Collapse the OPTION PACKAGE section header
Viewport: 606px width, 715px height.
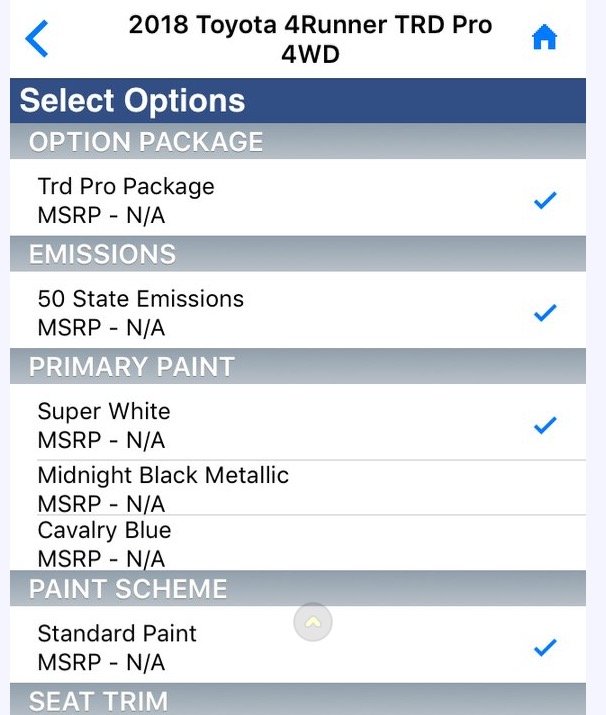(298, 141)
